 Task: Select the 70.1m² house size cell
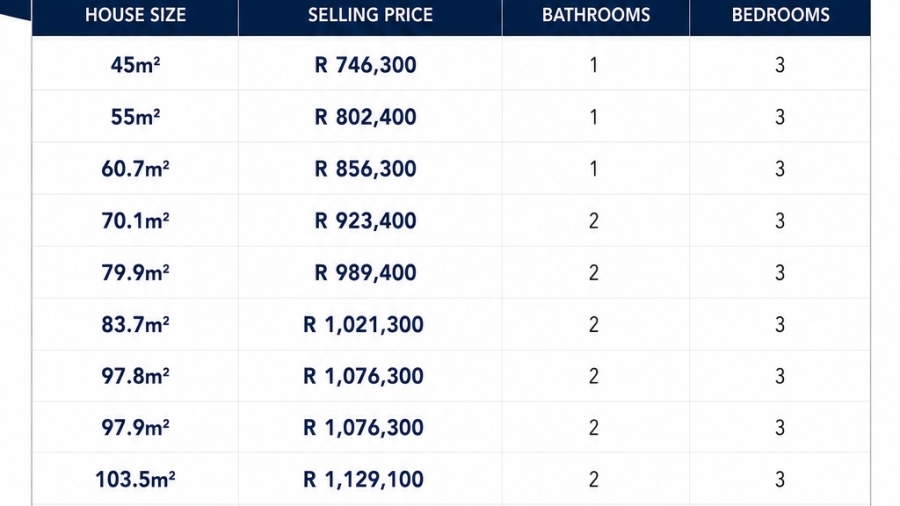(x=135, y=220)
